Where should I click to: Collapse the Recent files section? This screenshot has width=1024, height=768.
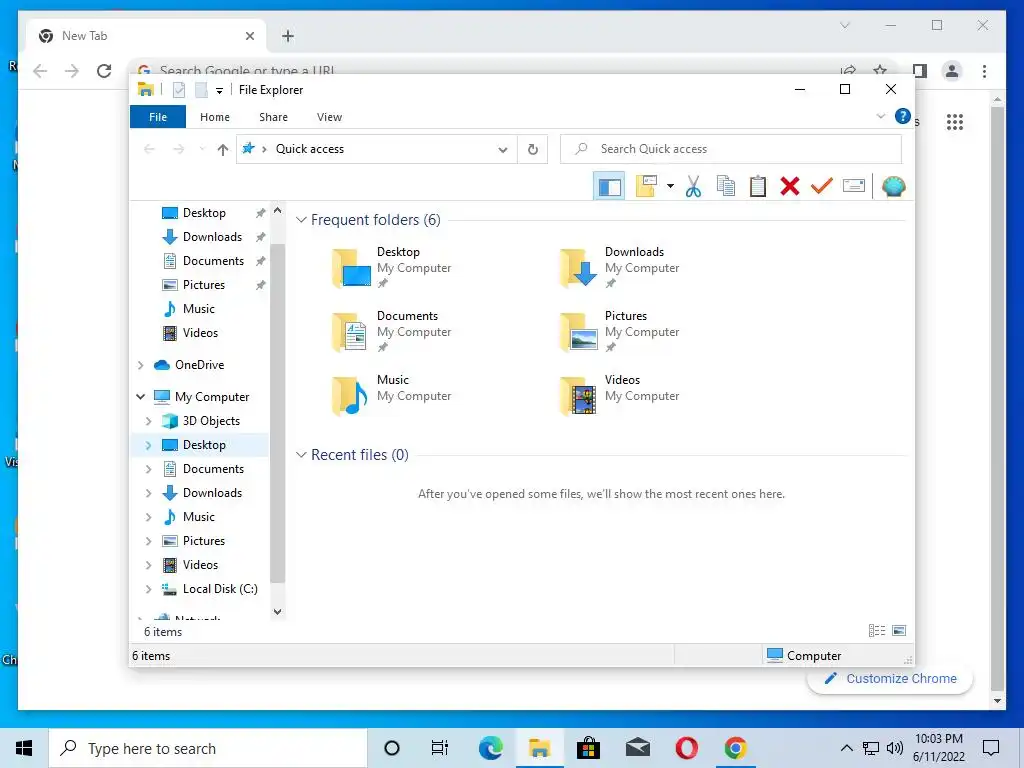[x=301, y=455]
